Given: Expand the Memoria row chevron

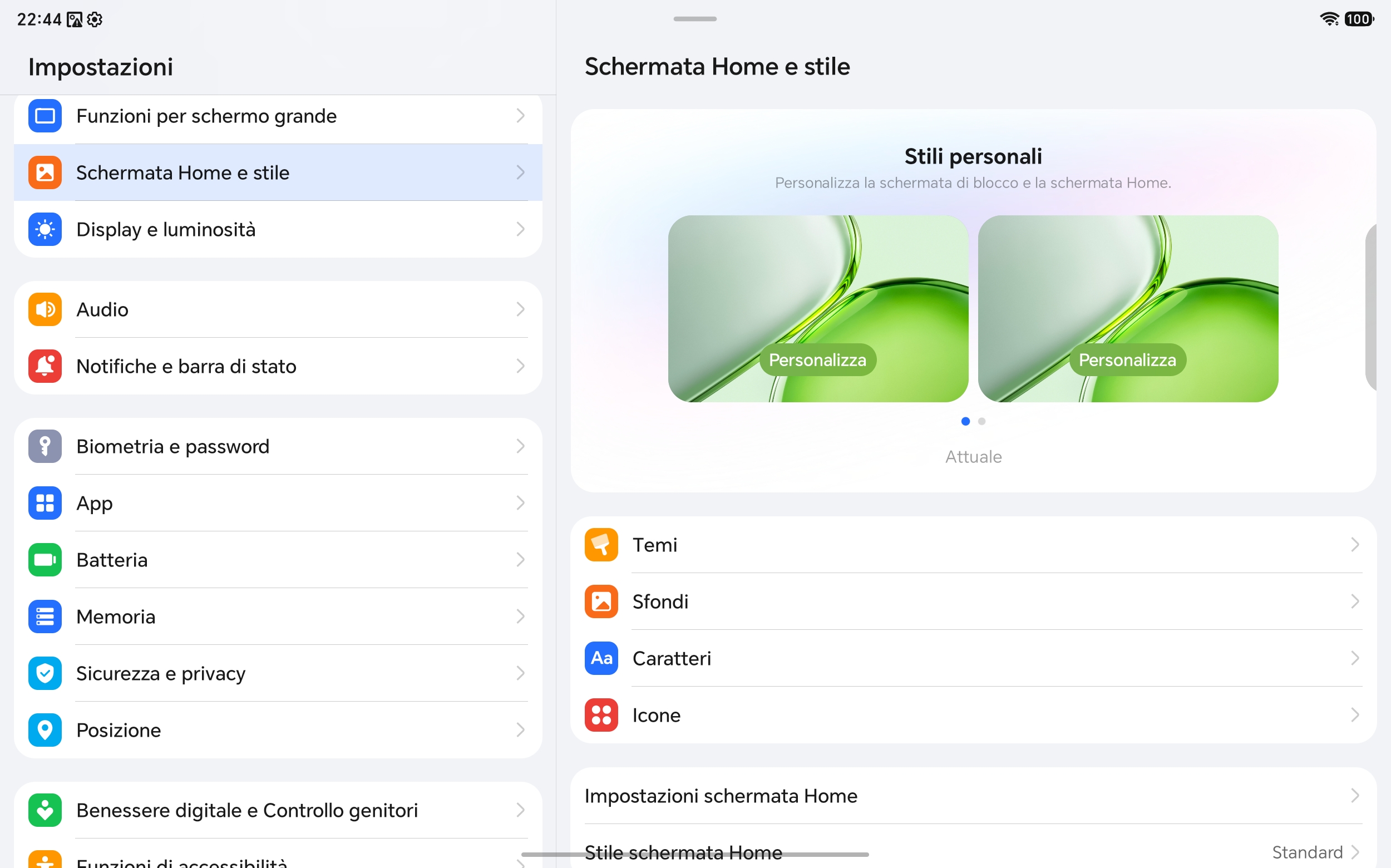Looking at the screenshot, I should click(x=520, y=617).
